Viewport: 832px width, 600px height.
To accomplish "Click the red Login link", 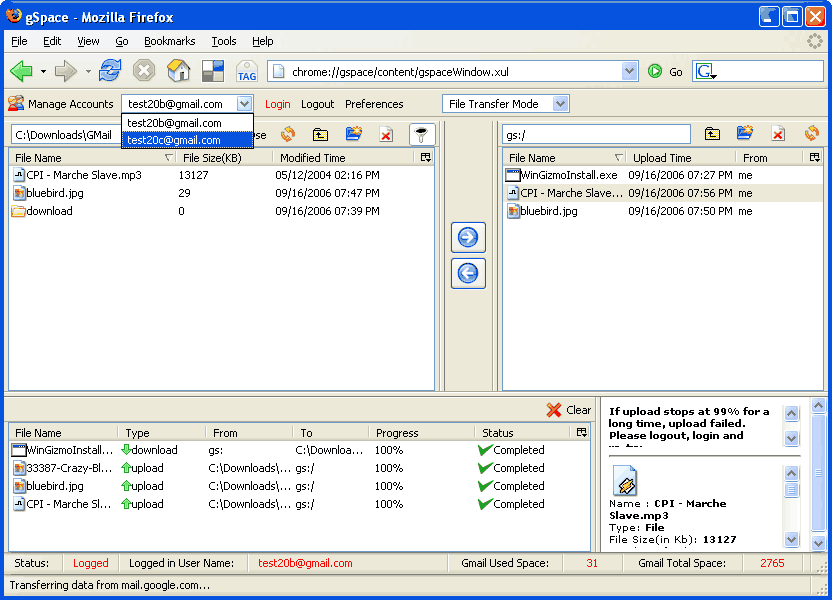I will pyautogui.click(x=278, y=104).
